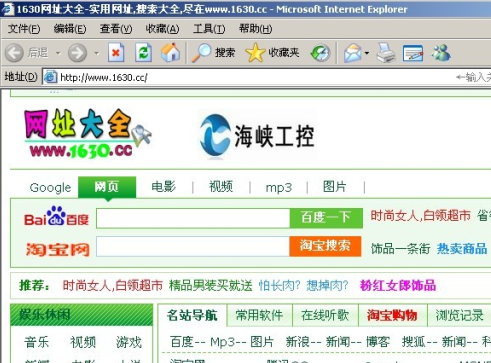Select the 电影 search tab

pos(163,187)
